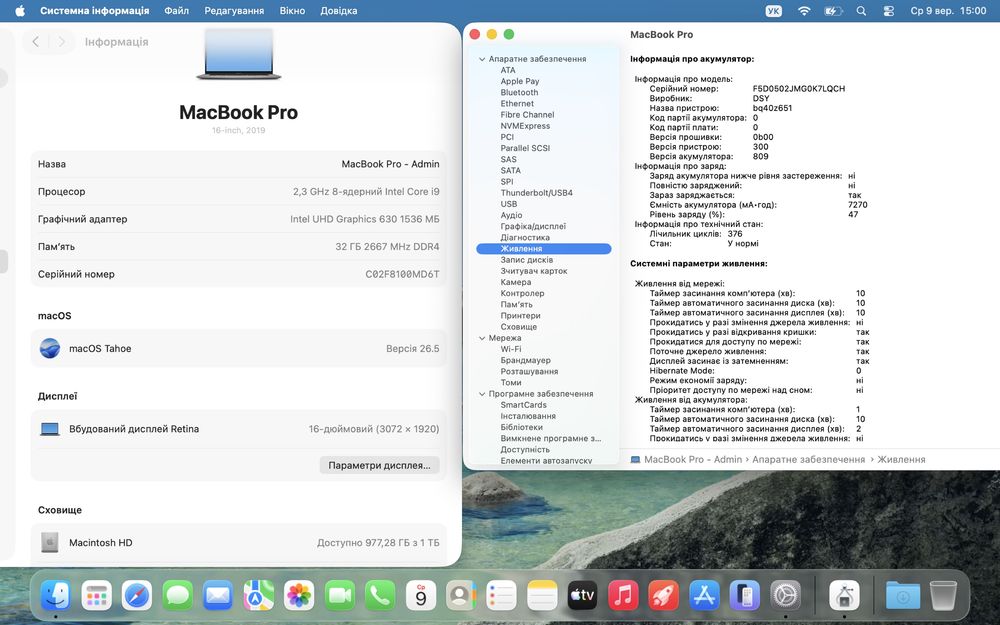Click the serial number C02F8100MD6T
1000x625 pixels.
click(x=402, y=274)
